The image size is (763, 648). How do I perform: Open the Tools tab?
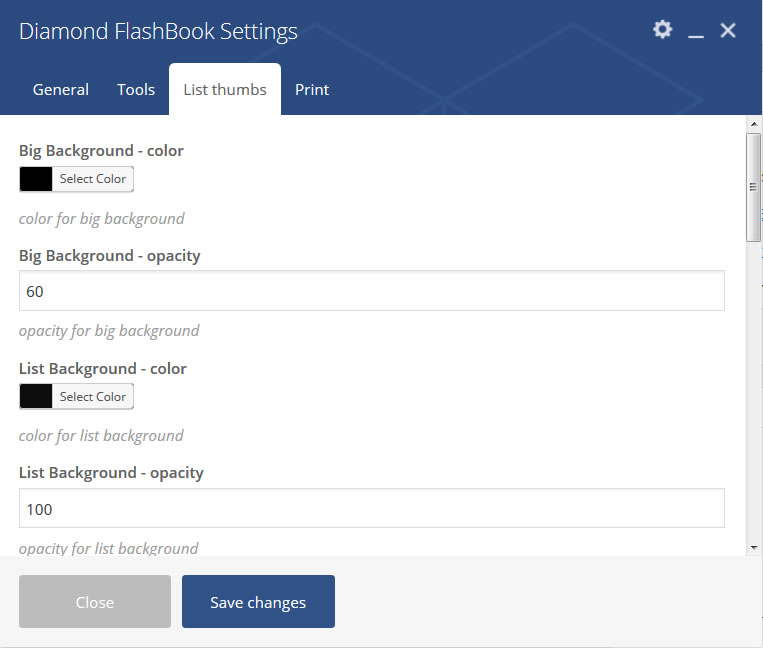click(x=136, y=90)
